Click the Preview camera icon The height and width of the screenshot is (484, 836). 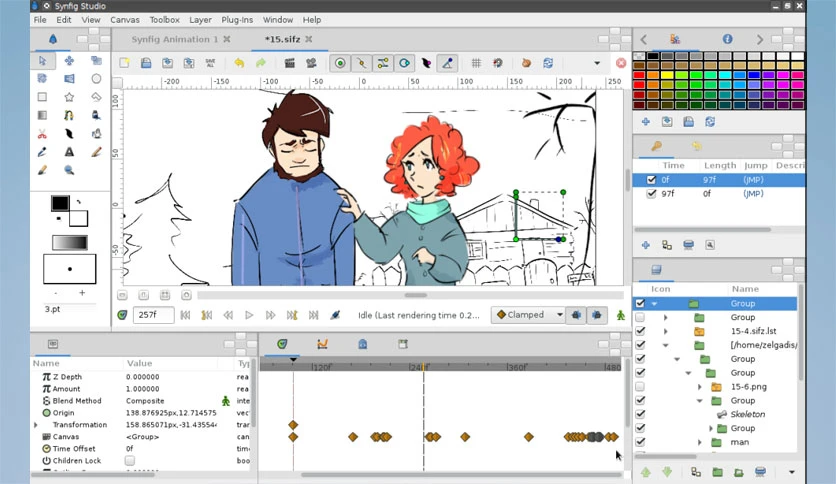pos(311,63)
